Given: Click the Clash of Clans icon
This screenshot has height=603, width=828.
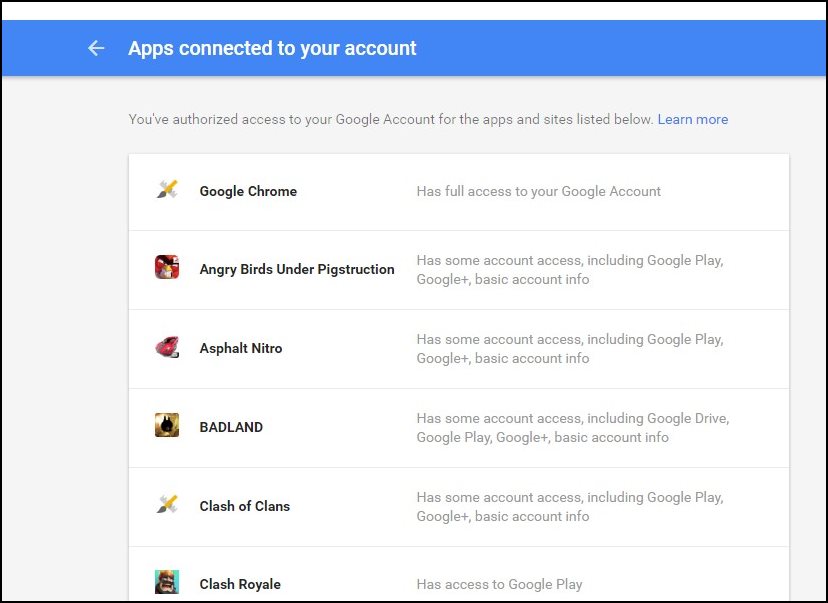Looking at the screenshot, I should pyautogui.click(x=167, y=504).
